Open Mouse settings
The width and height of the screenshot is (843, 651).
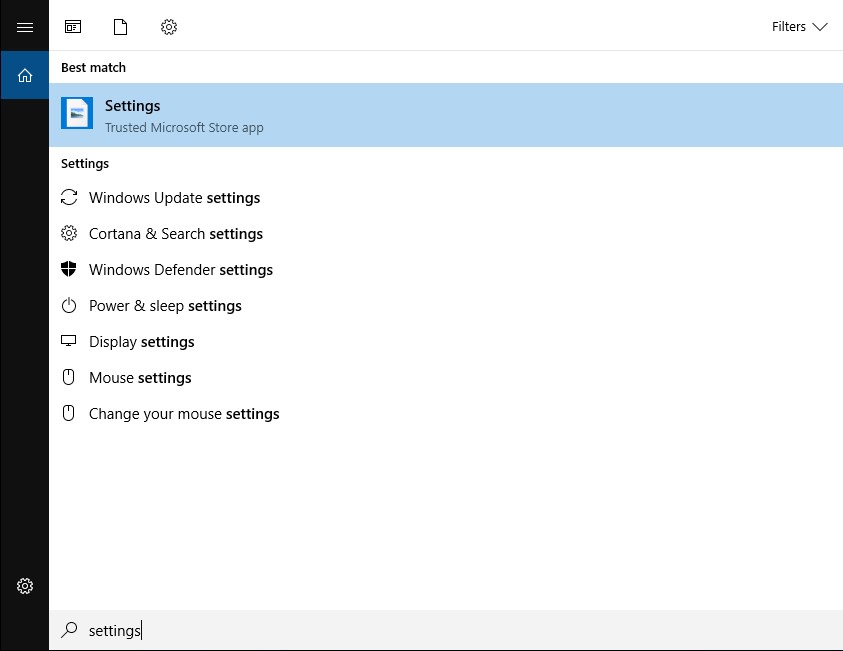(139, 377)
